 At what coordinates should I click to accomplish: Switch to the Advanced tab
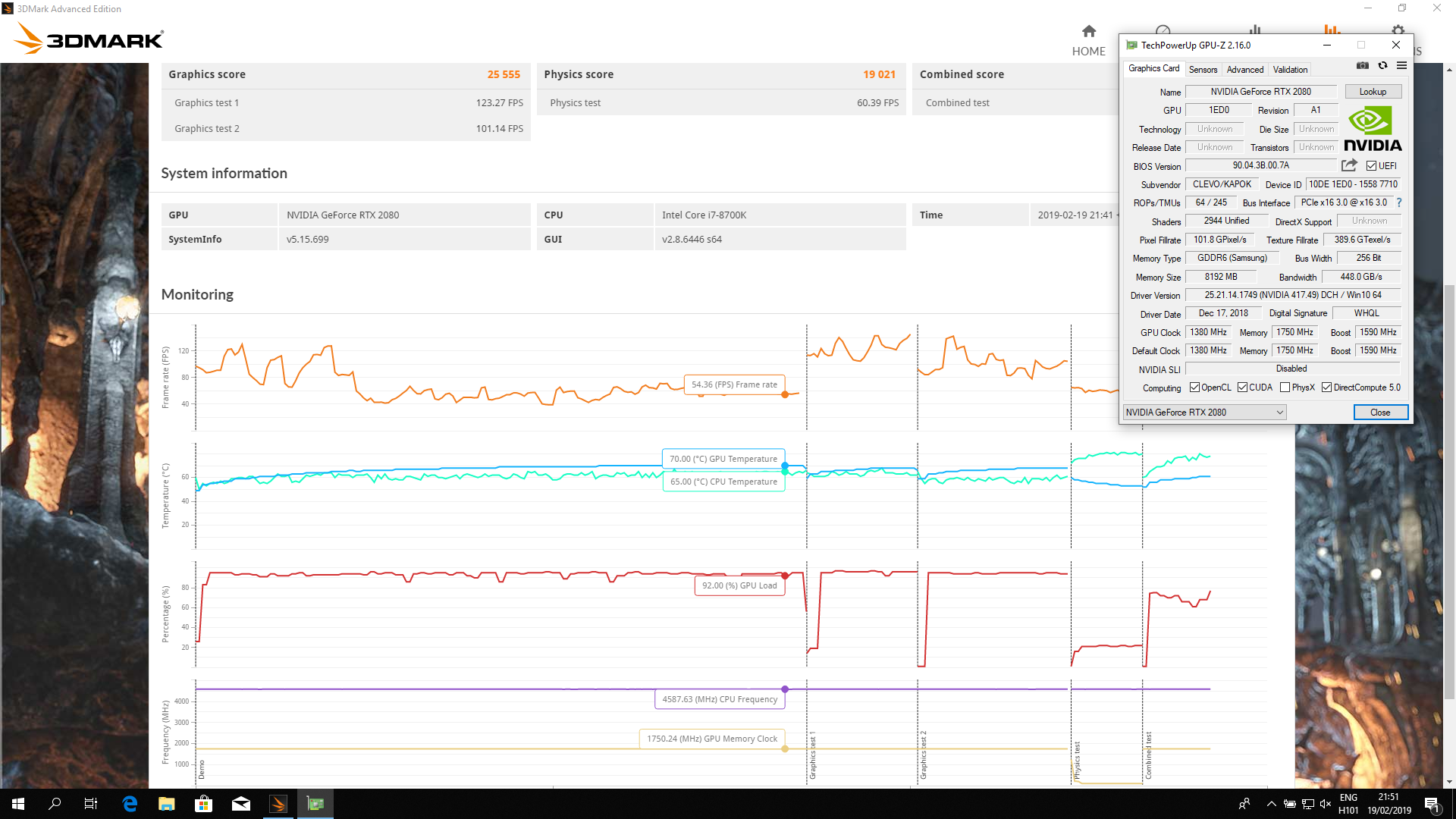coord(1245,70)
